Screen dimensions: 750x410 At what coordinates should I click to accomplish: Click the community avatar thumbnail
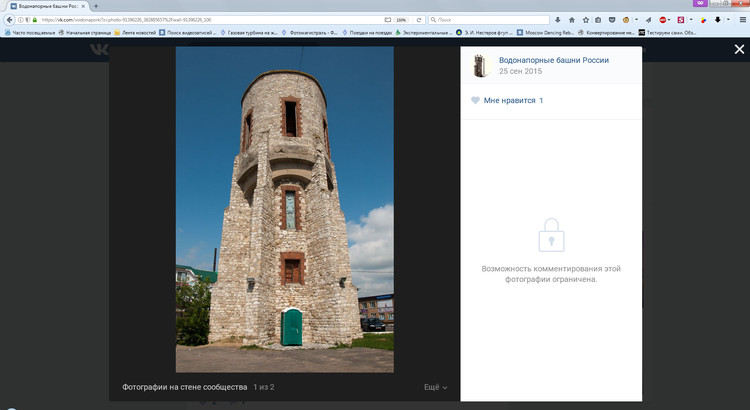tap(482, 66)
